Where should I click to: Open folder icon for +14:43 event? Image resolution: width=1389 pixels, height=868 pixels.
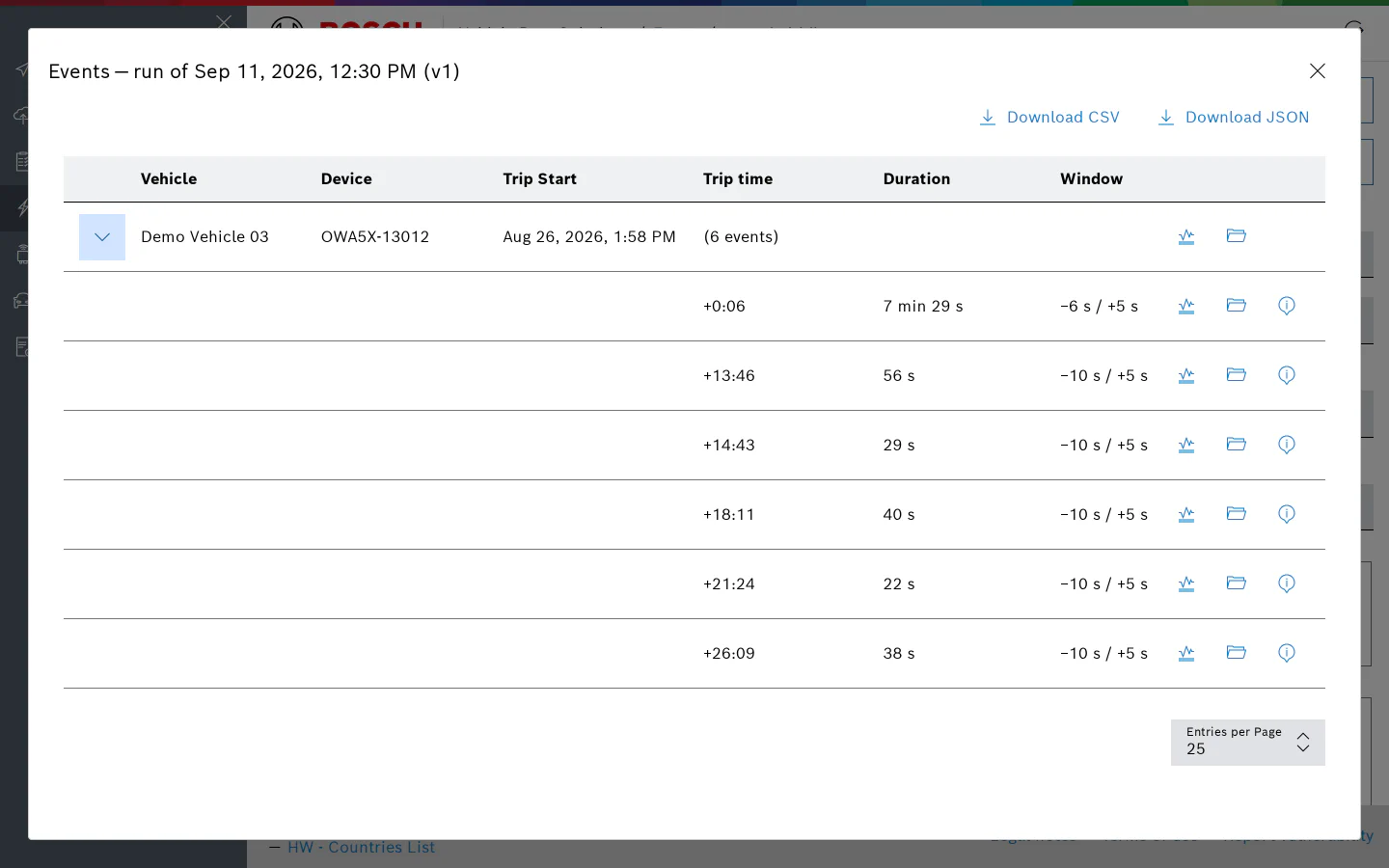[1237, 445]
